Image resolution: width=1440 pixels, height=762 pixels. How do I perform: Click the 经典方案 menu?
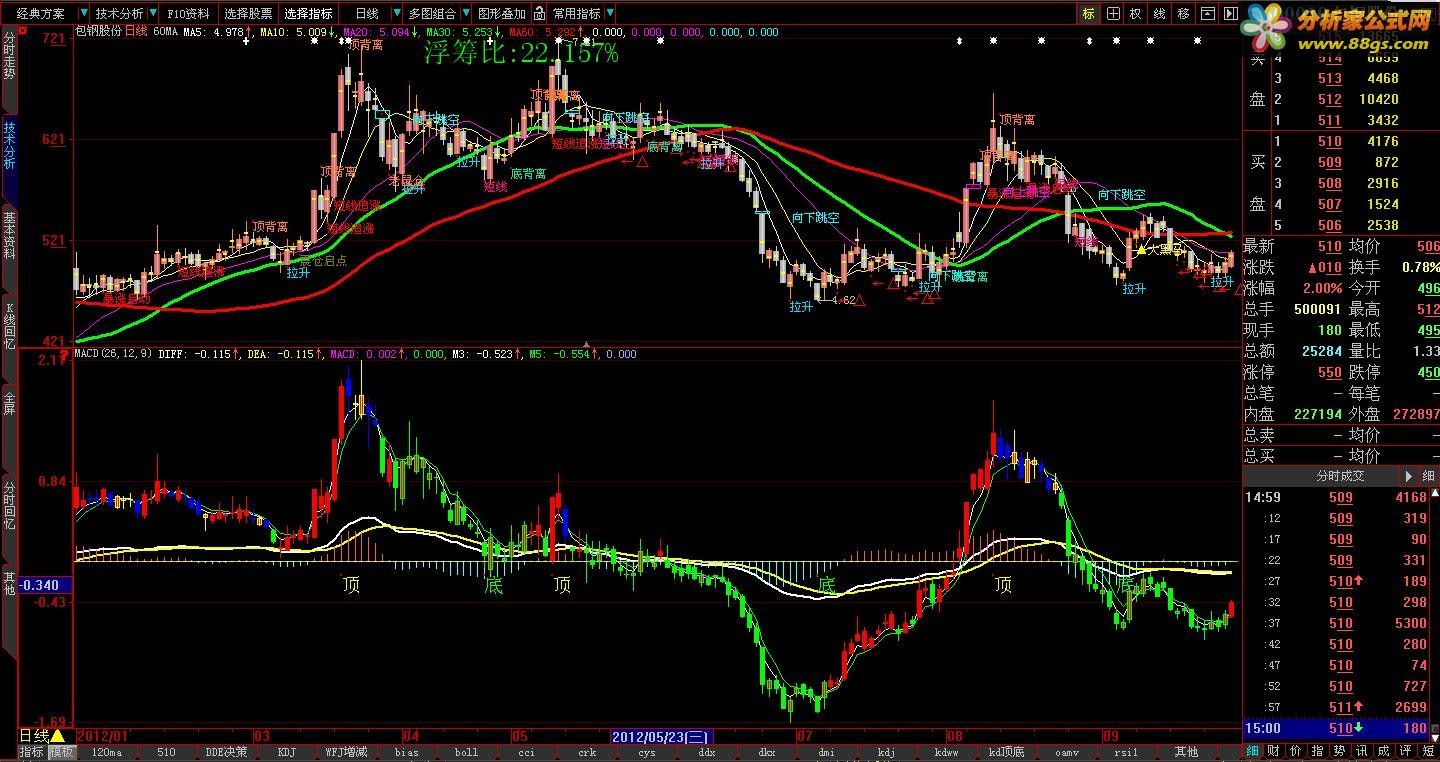[40, 14]
